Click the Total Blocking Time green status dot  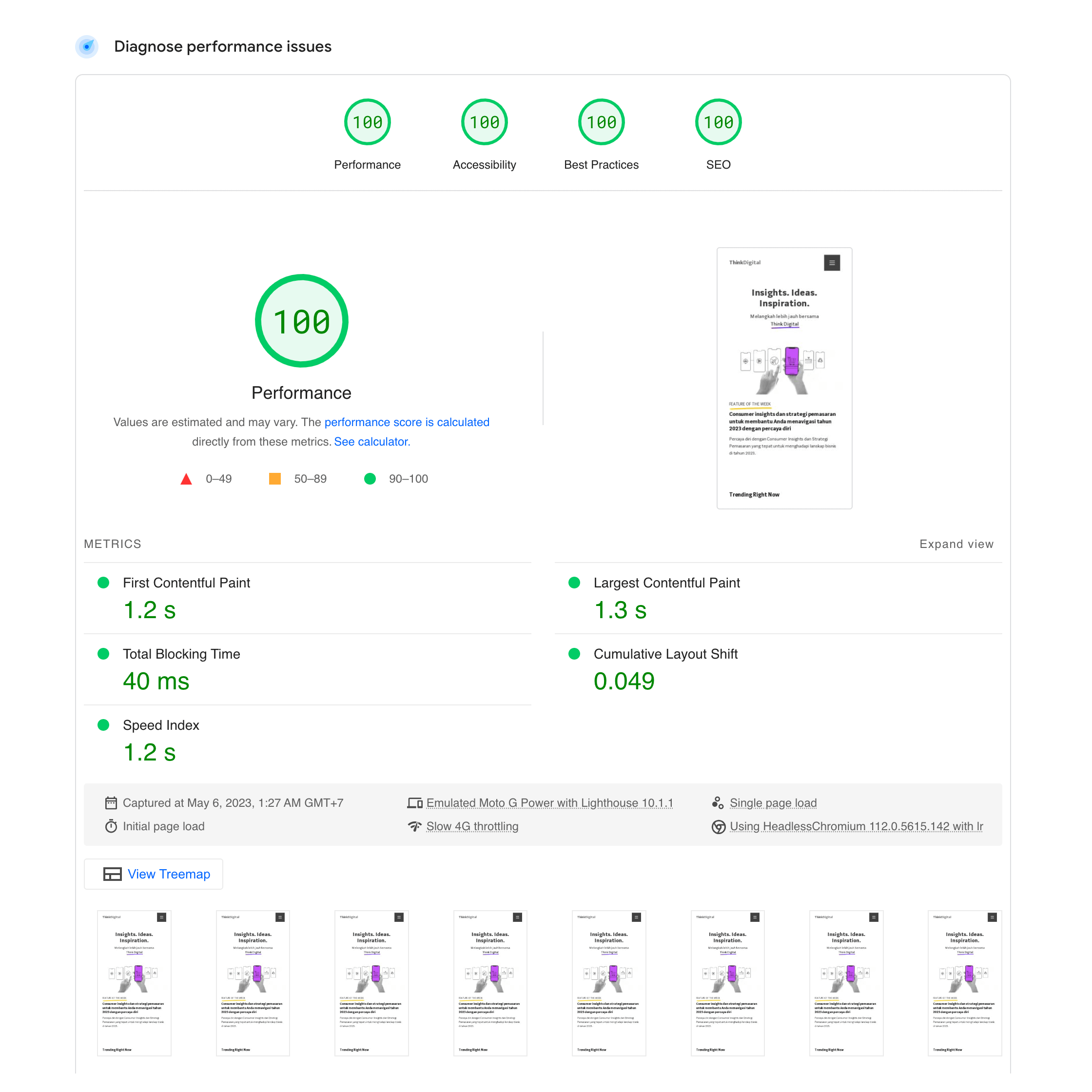pos(103,654)
